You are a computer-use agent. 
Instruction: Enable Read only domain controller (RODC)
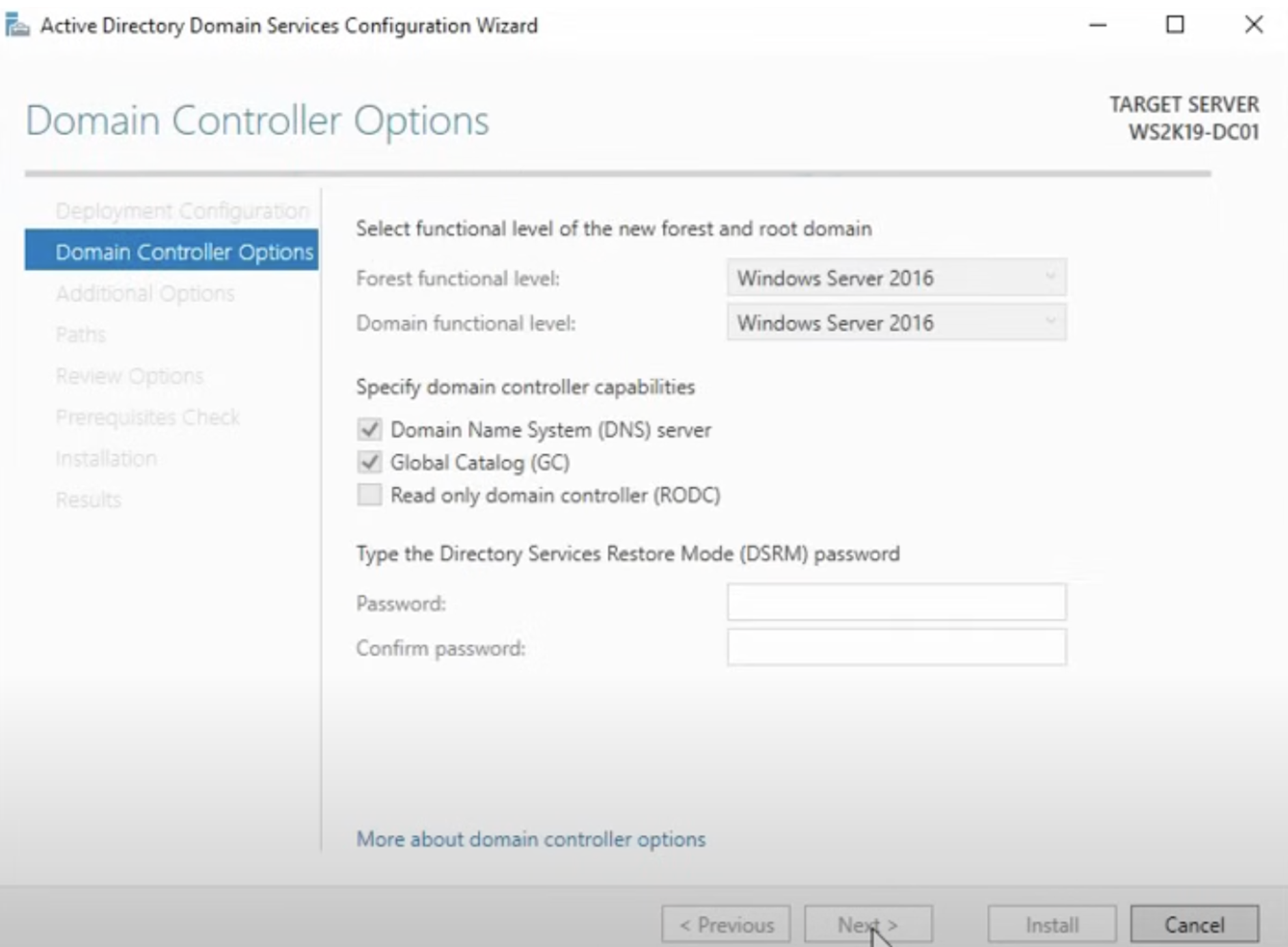tap(369, 495)
